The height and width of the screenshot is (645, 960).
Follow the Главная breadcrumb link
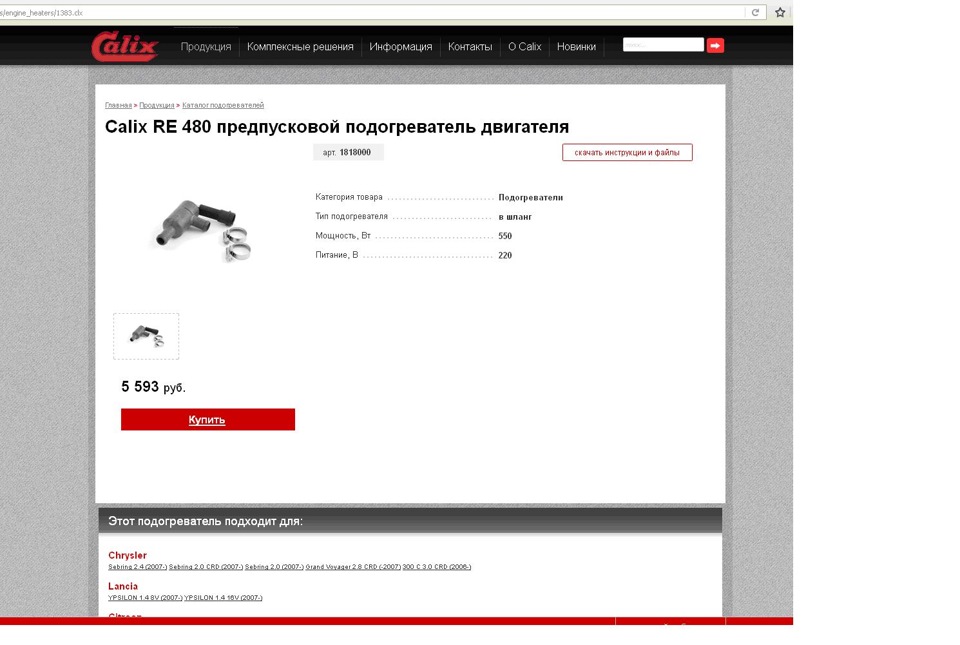click(x=118, y=105)
